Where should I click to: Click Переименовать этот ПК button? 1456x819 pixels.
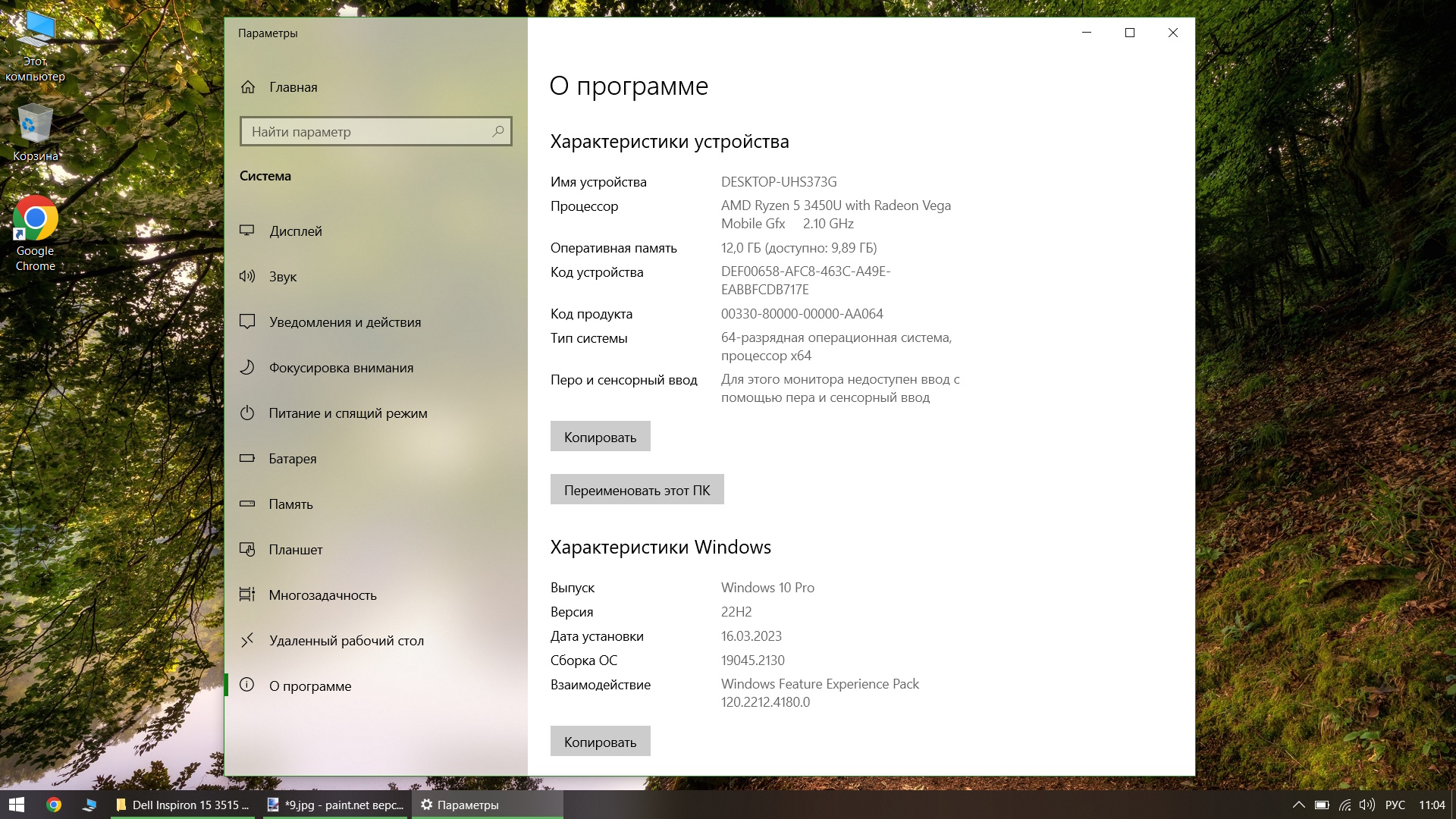pos(636,490)
